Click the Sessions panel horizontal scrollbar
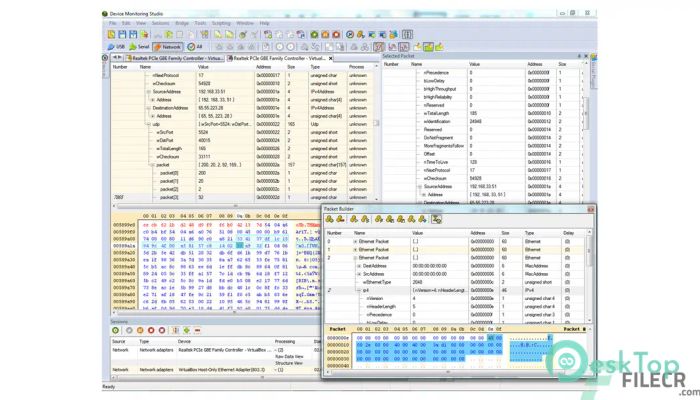 point(216,377)
